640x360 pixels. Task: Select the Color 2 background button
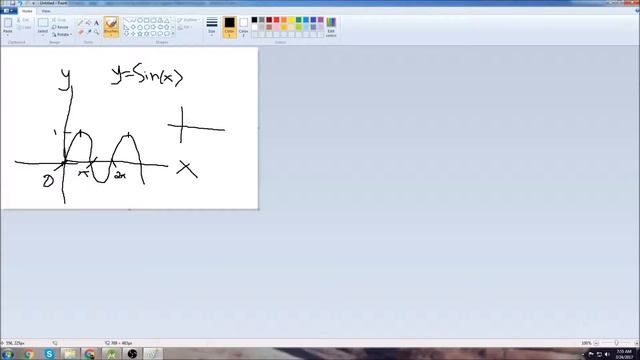pos(244,27)
